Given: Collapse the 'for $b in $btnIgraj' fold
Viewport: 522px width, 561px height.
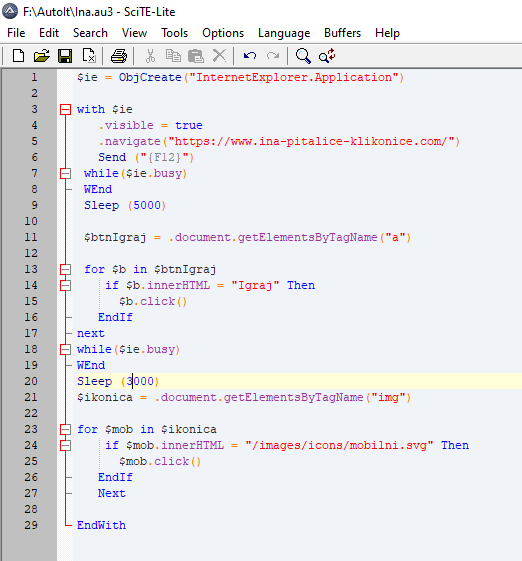Looking at the screenshot, I should 65,269.
